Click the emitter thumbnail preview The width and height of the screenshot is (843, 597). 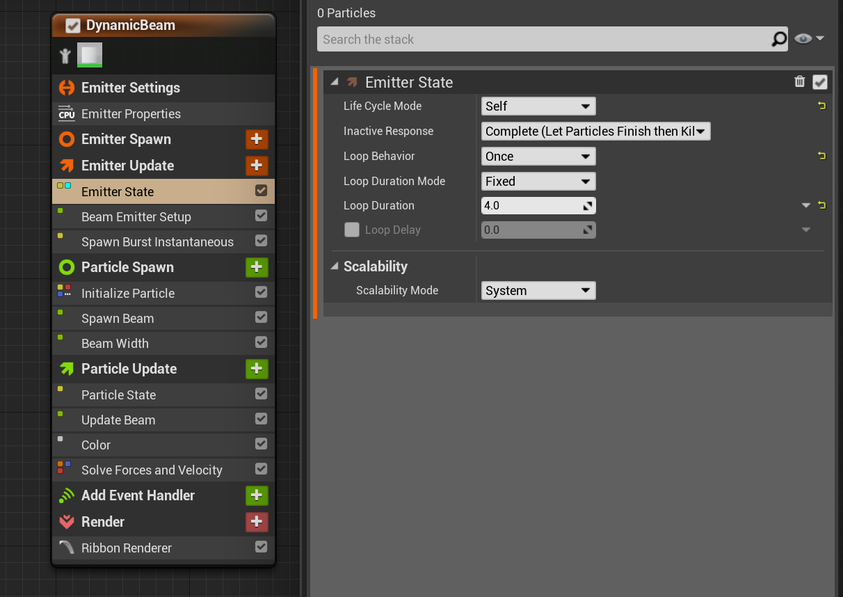[90, 55]
